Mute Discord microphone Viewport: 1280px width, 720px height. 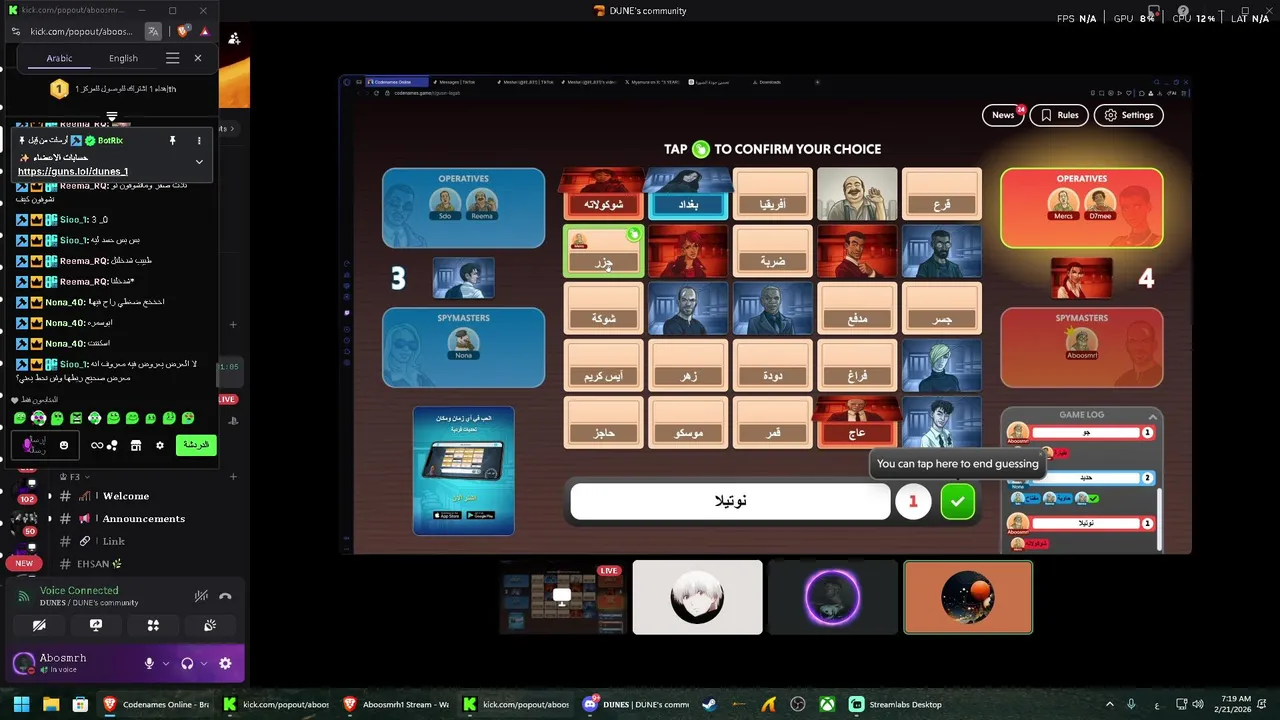point(149,663)
